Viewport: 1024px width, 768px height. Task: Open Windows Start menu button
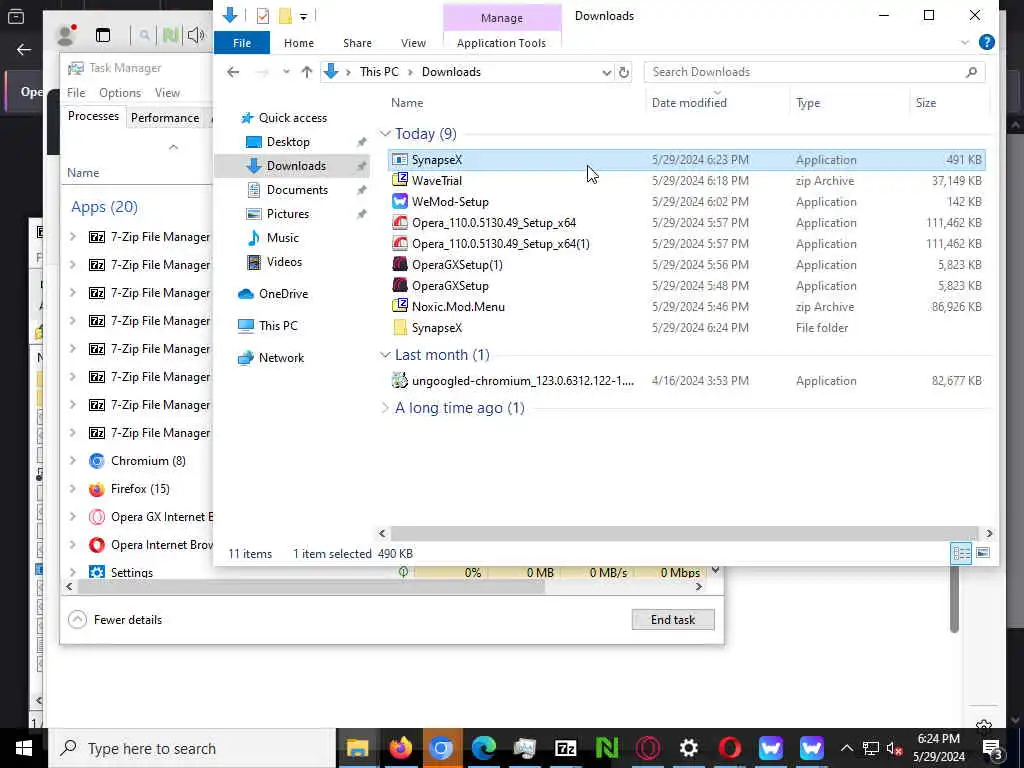tap(24, 748)
